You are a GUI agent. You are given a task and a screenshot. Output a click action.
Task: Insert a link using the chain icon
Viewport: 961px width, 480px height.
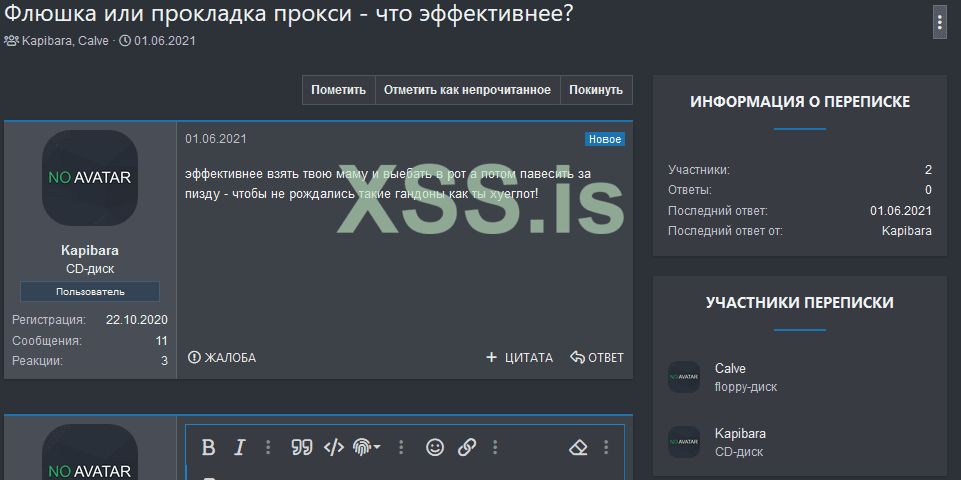tap(467, 448)
